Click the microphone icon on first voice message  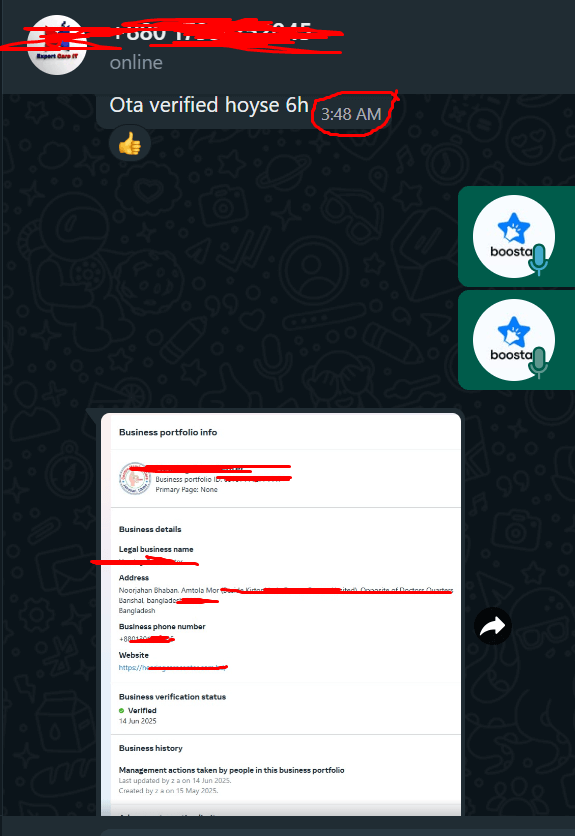539,260
